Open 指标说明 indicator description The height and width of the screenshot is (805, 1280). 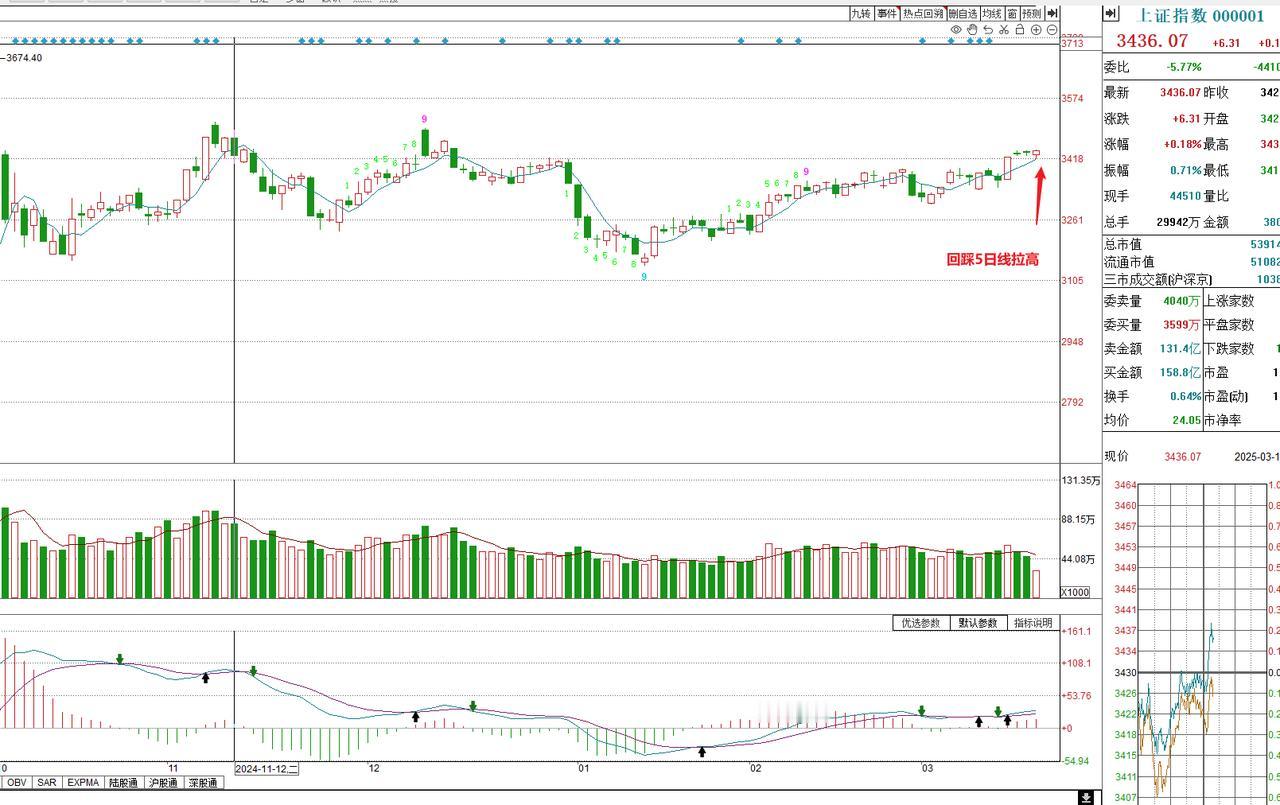[1033, 623]
